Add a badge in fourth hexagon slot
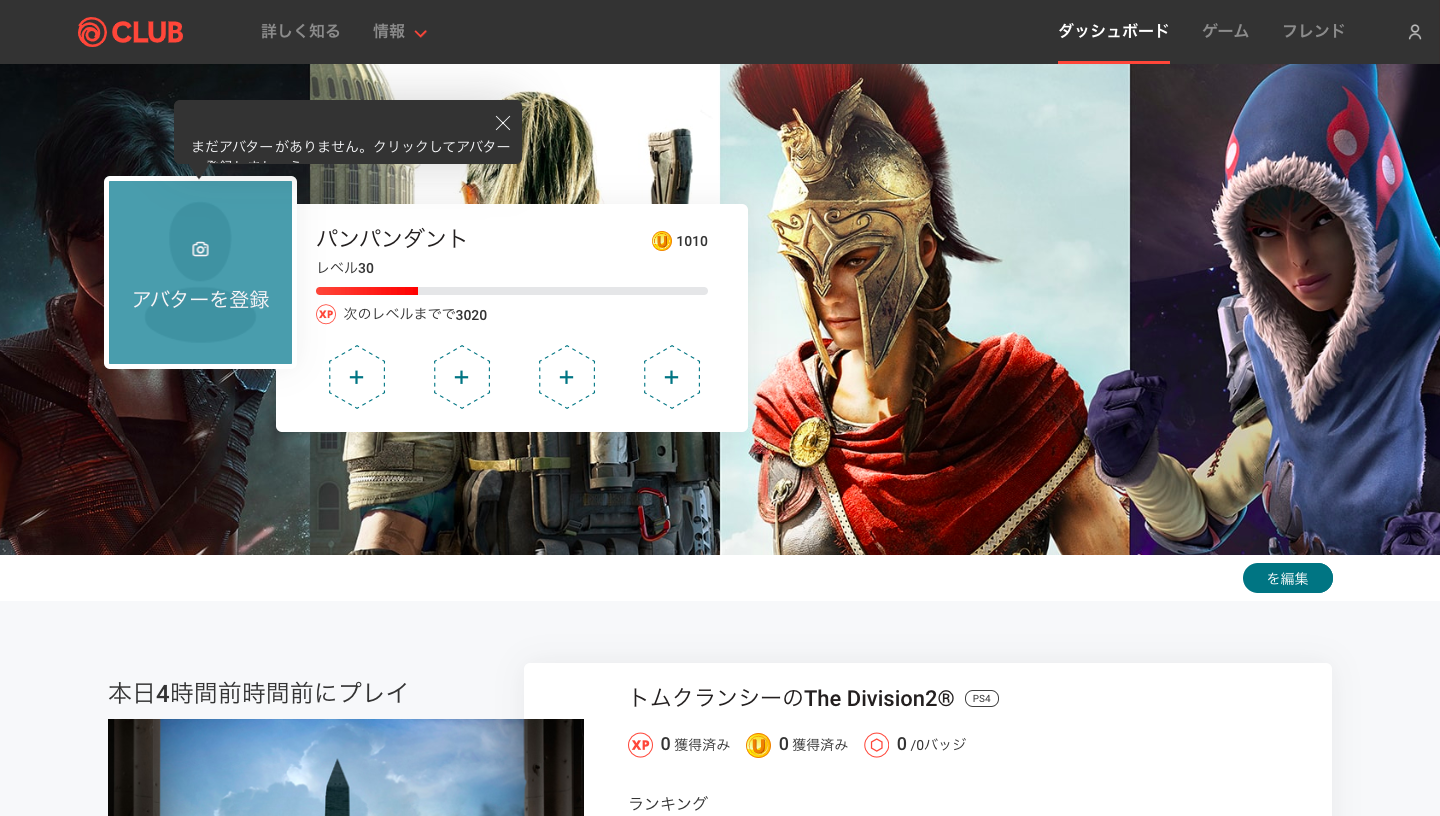The image size is (1440, 816). pyautogui.click(x=672, y=377)
